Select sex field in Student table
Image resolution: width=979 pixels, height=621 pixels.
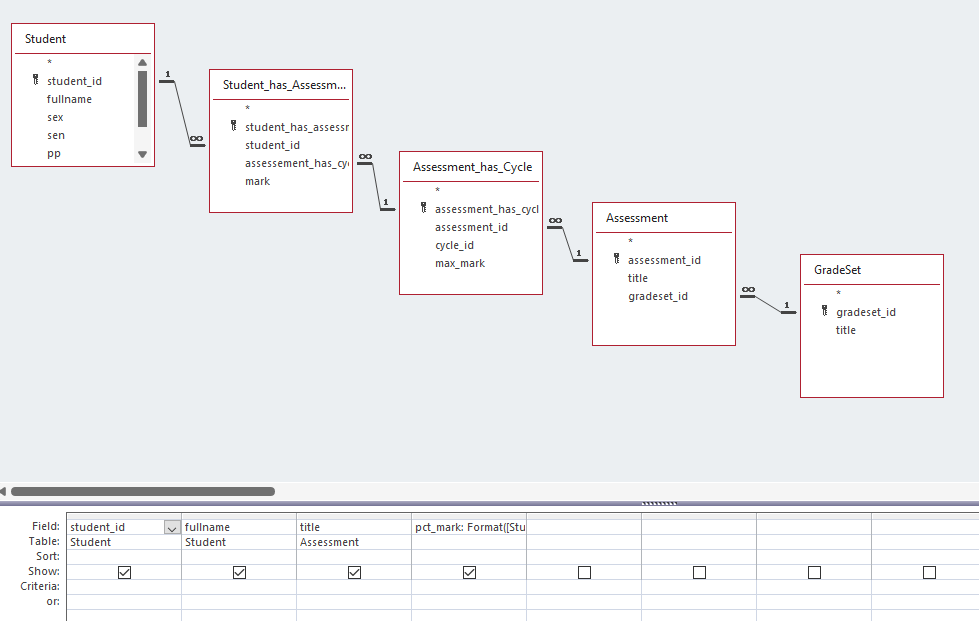(x=55, y=117)
